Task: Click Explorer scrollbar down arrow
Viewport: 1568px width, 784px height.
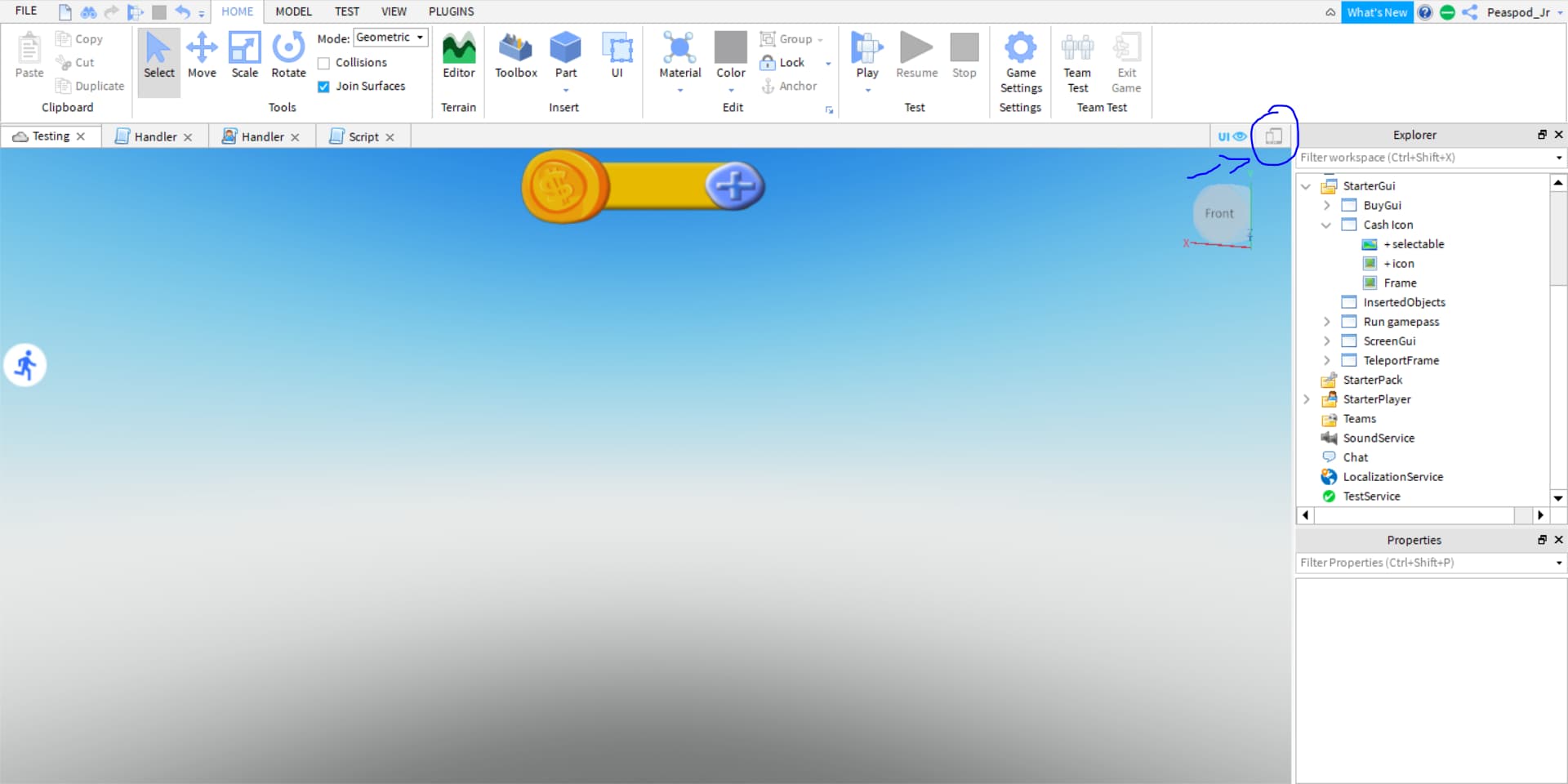Action: coord(1558,497)
